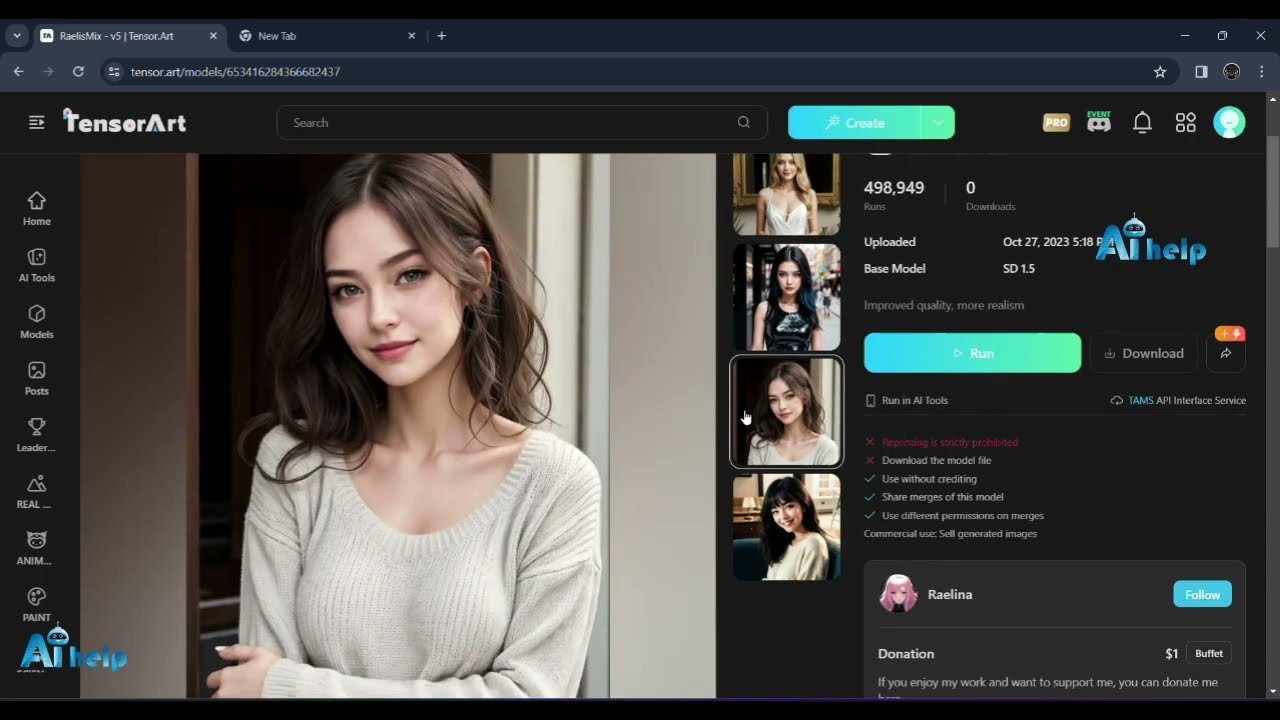Switch to the RaelisMix v5 tab
Screen dimensions: 1280x720
(130, 35)
